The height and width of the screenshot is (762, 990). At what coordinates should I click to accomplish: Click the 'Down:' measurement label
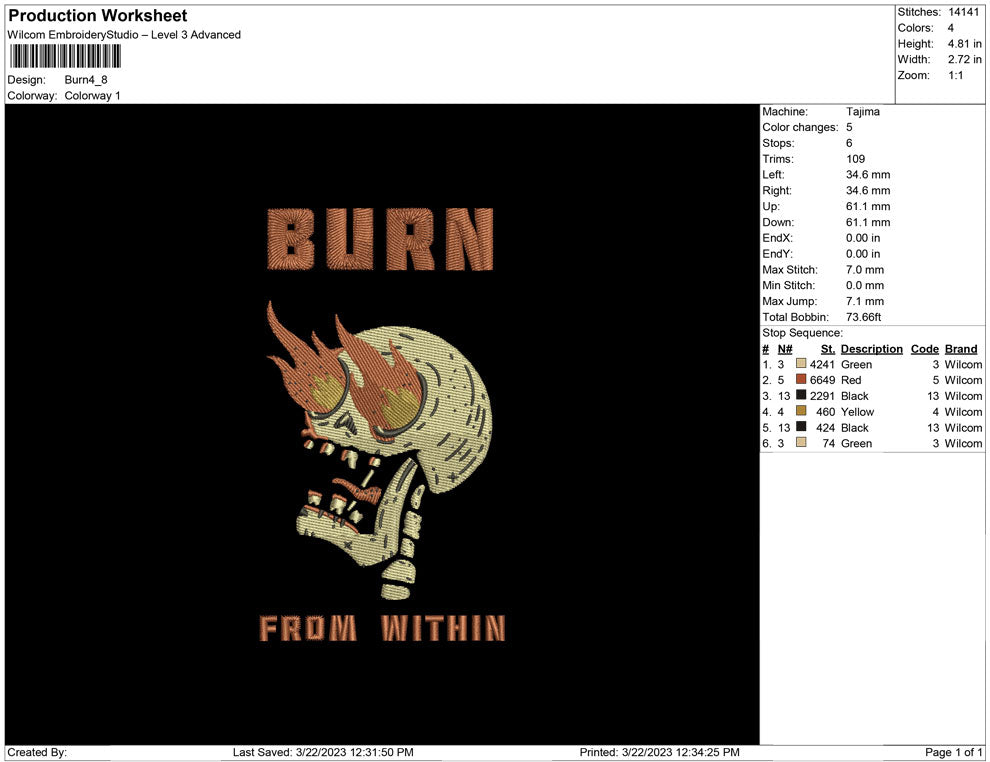point(778,222)
